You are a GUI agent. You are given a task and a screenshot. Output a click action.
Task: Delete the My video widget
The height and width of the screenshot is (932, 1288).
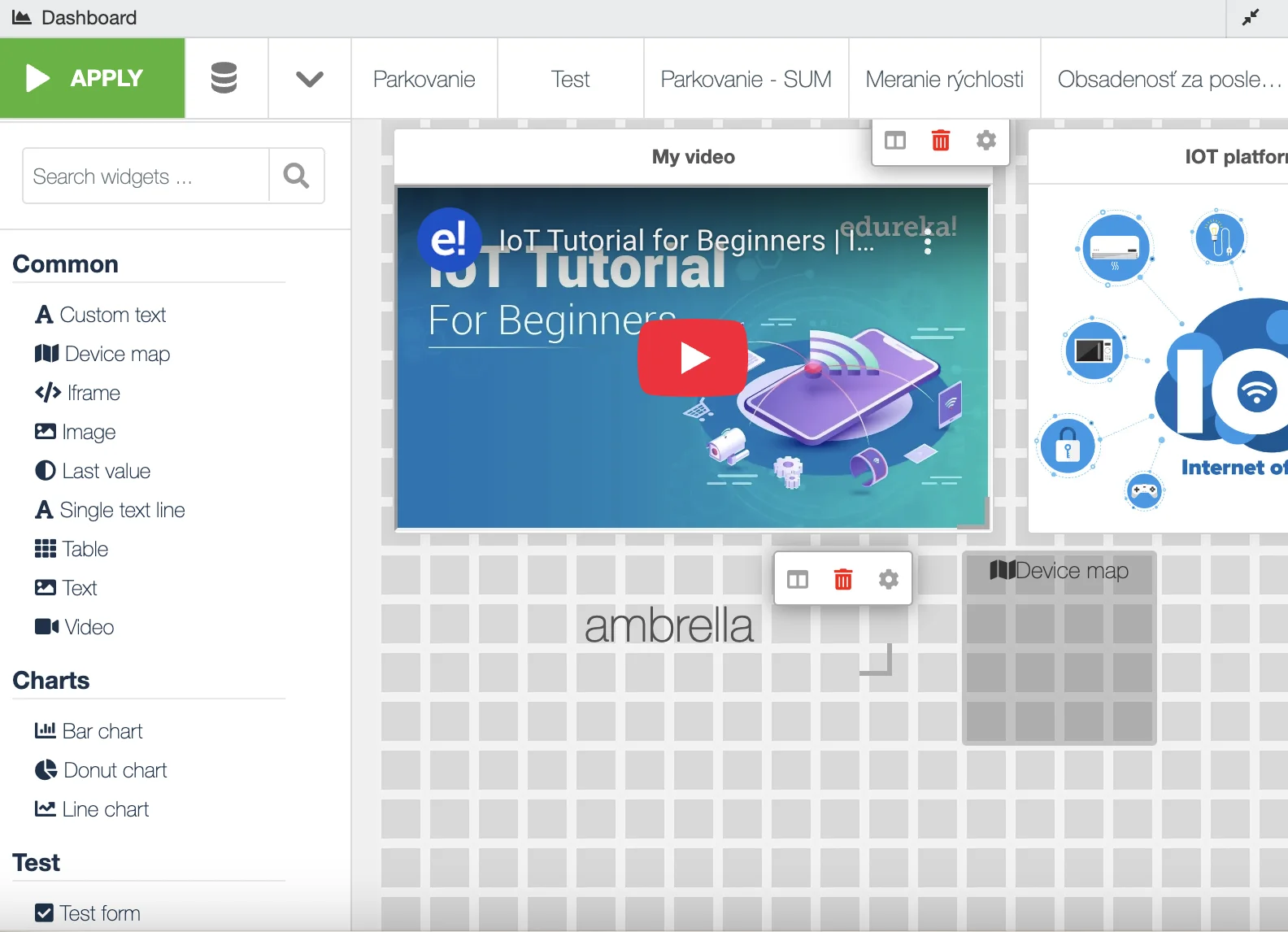pos(940,141)
